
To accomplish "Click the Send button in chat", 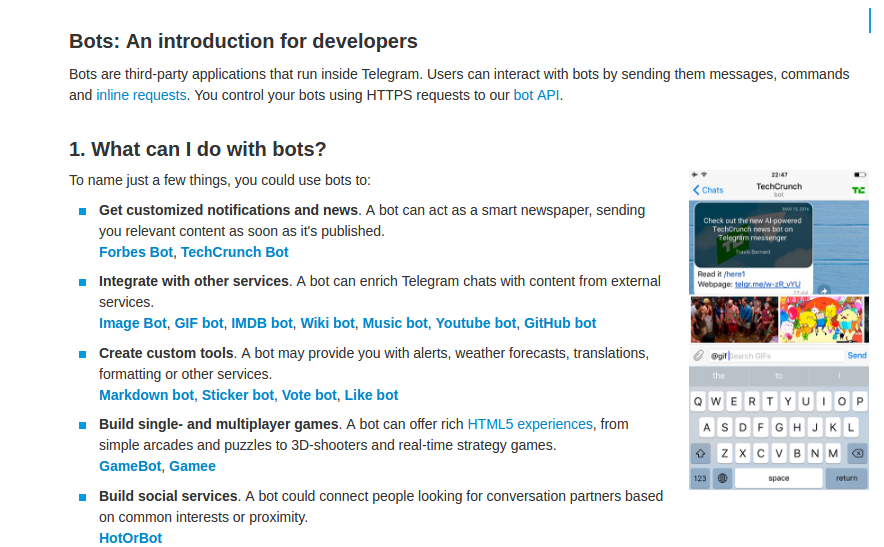I will tap(857, 356).
